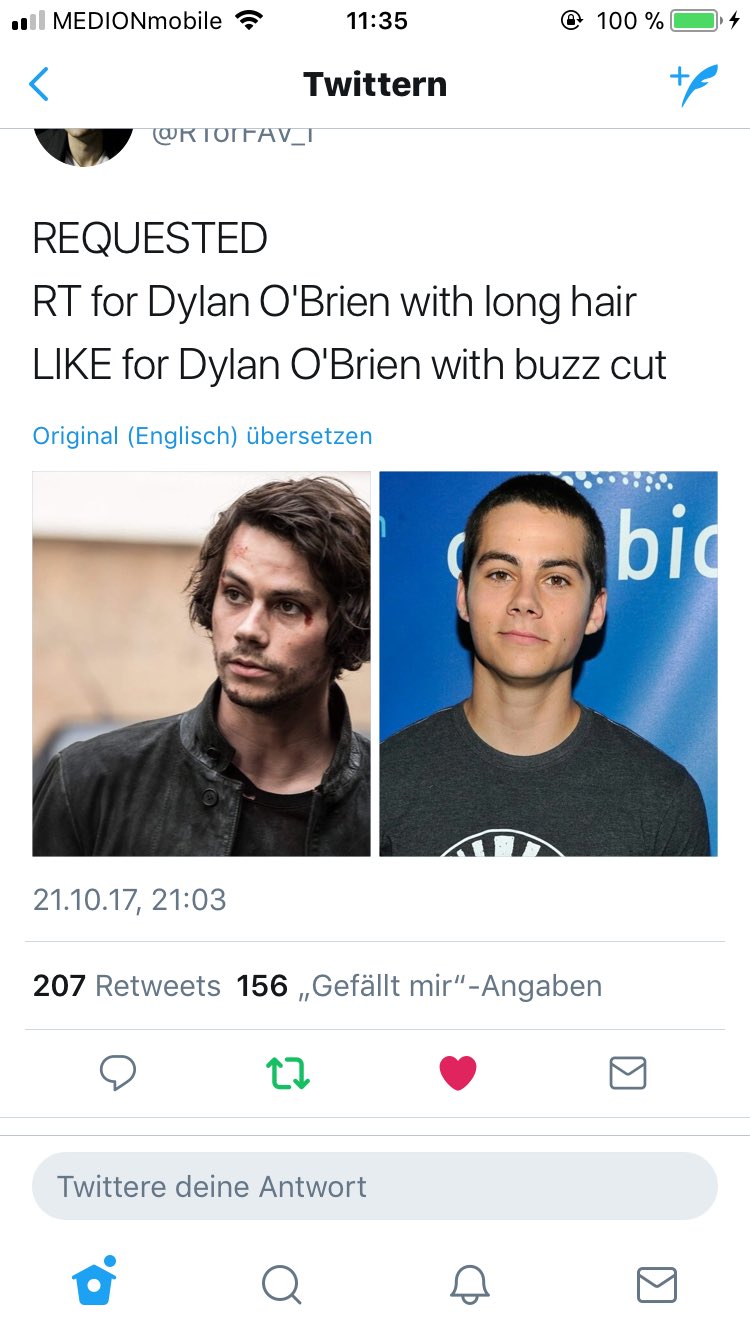The height and width of the screenshot is (1334, 750).
Task: Tap "Original (Englisch) übersetzen" link
Action: 202,436
